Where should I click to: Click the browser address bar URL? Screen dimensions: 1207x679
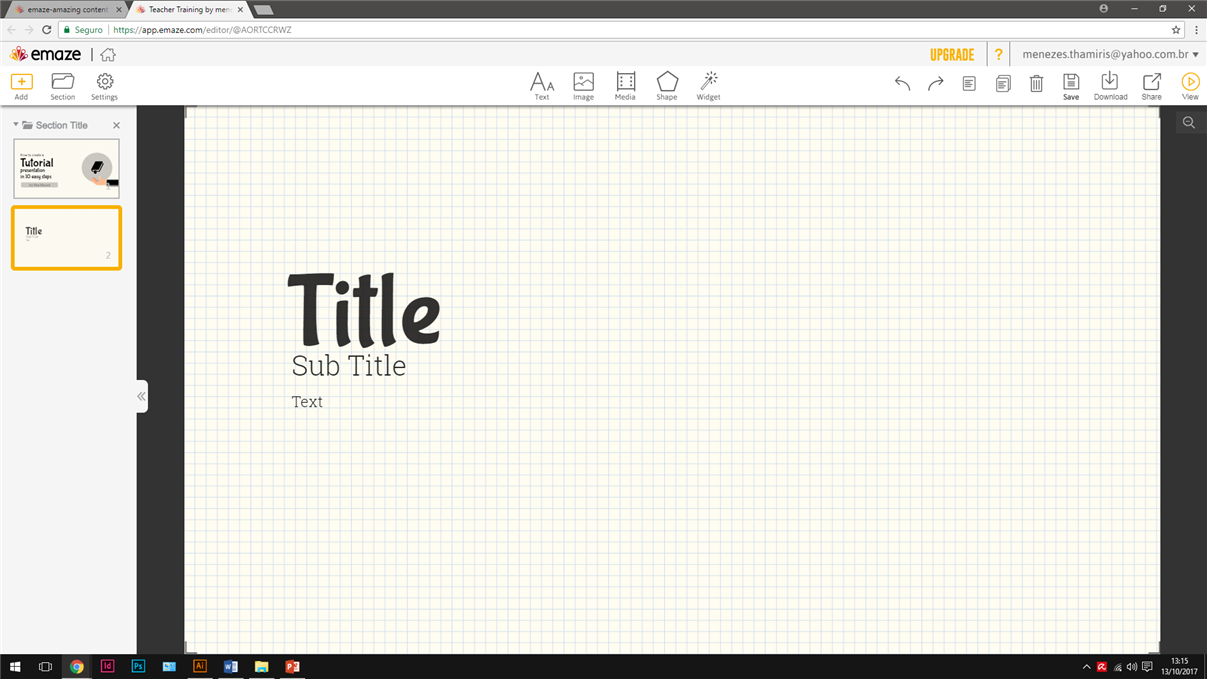coord(203,30)
